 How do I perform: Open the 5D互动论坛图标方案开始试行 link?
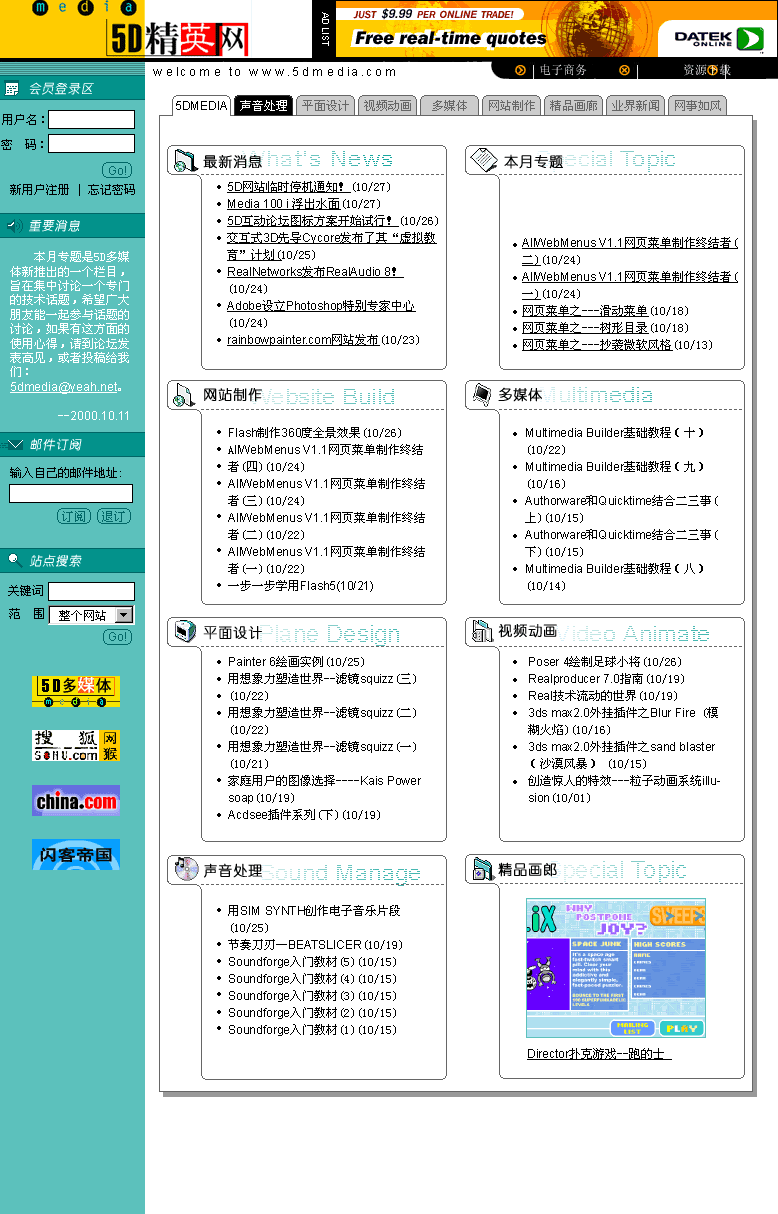[x=312, y=221]
